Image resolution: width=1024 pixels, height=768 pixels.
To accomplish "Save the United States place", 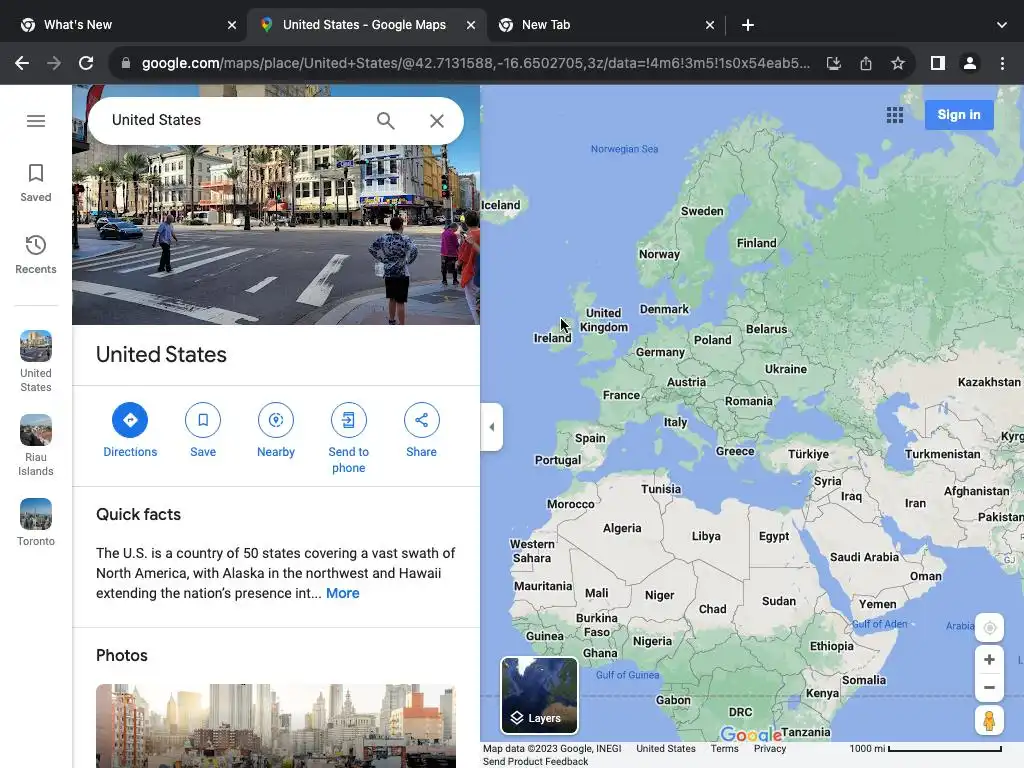I will pyautogui.click(x=203, y=430).
